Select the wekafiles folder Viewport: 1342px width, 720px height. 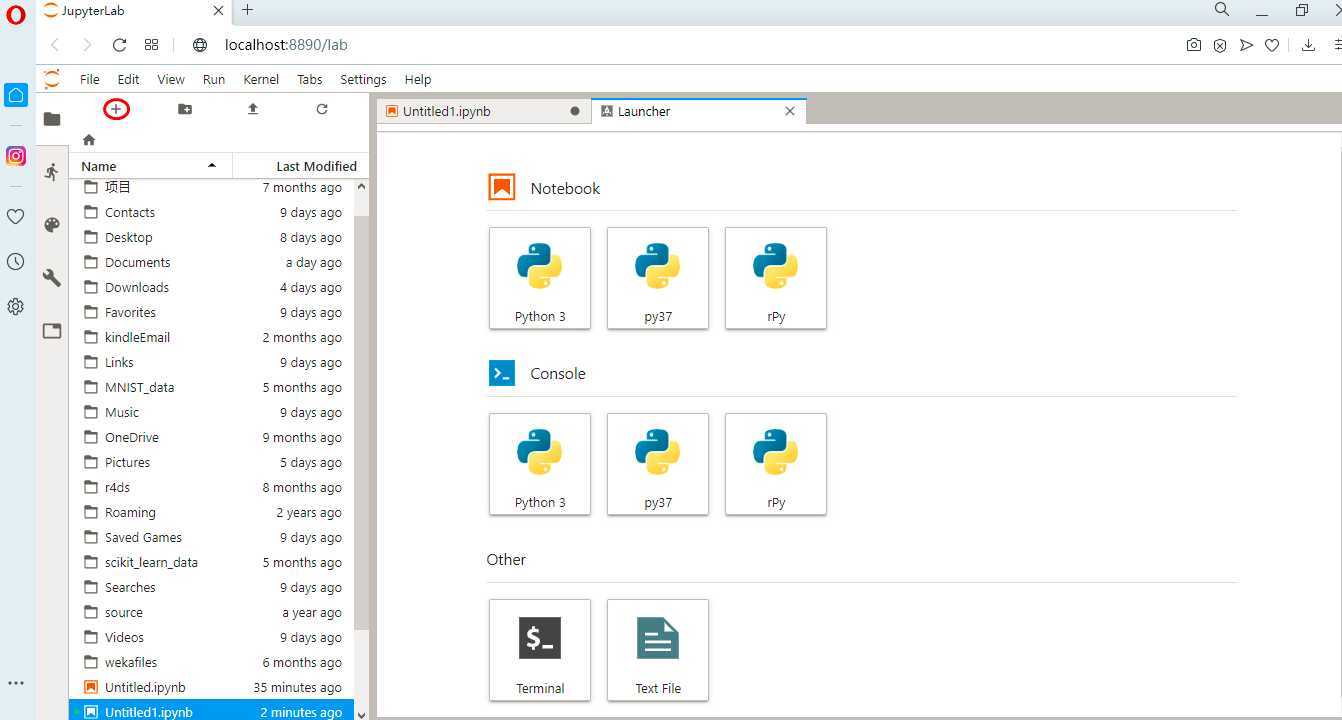tap(212, 662)
